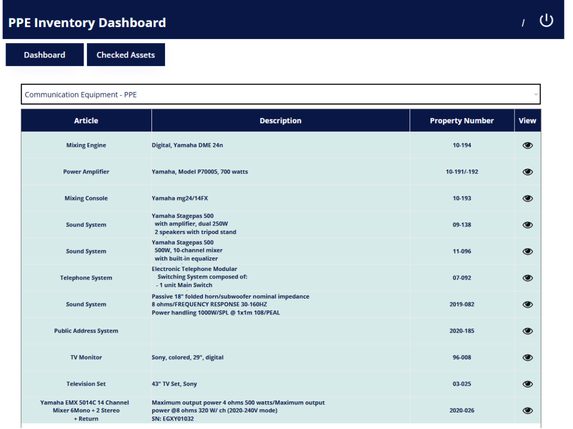Viewport: 573px width, 429px height.
Task: Select the Yamaha EMX 5014C article cell
Action: click(85, 410)
